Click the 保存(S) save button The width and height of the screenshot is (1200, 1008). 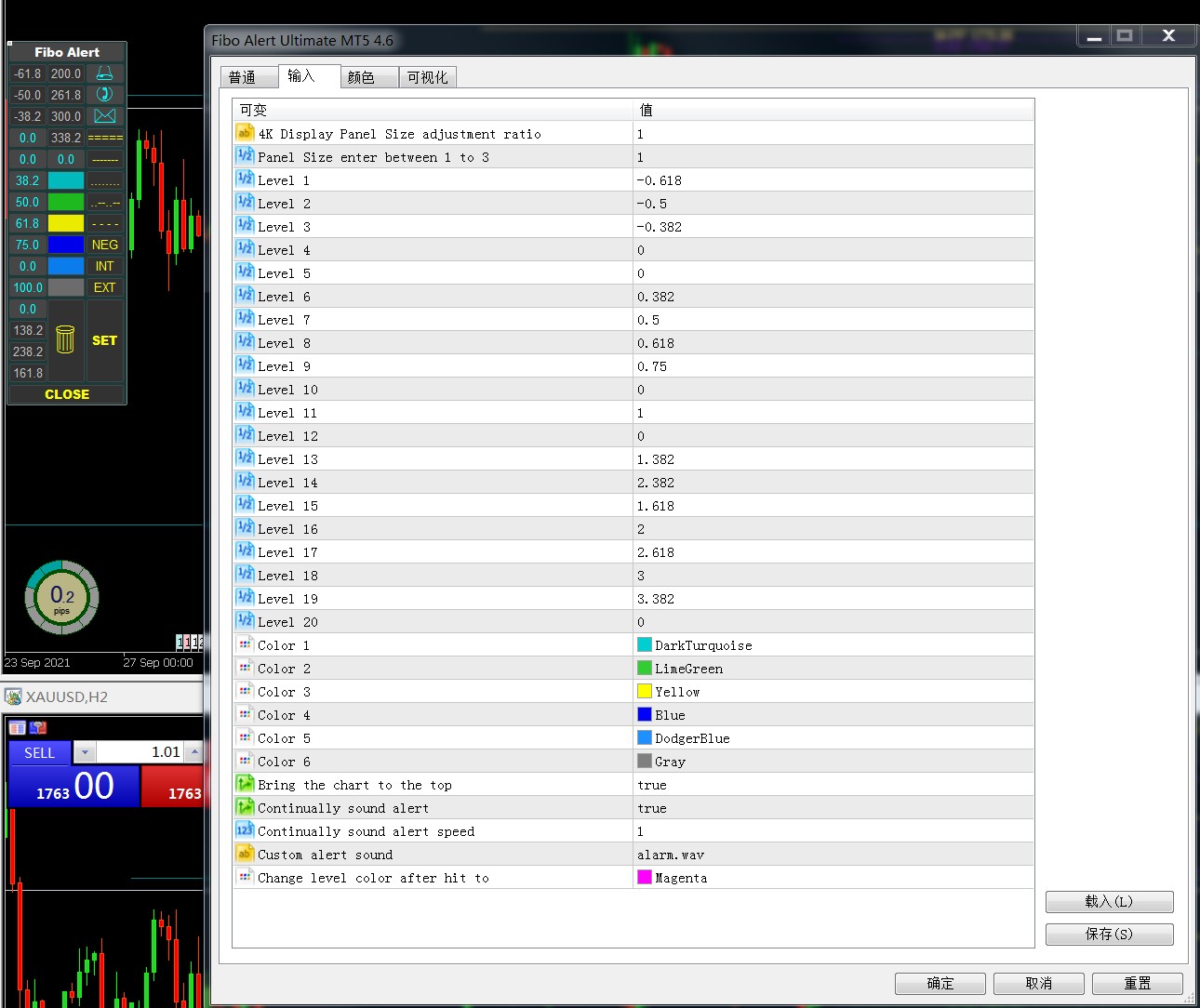(1110, 934)
